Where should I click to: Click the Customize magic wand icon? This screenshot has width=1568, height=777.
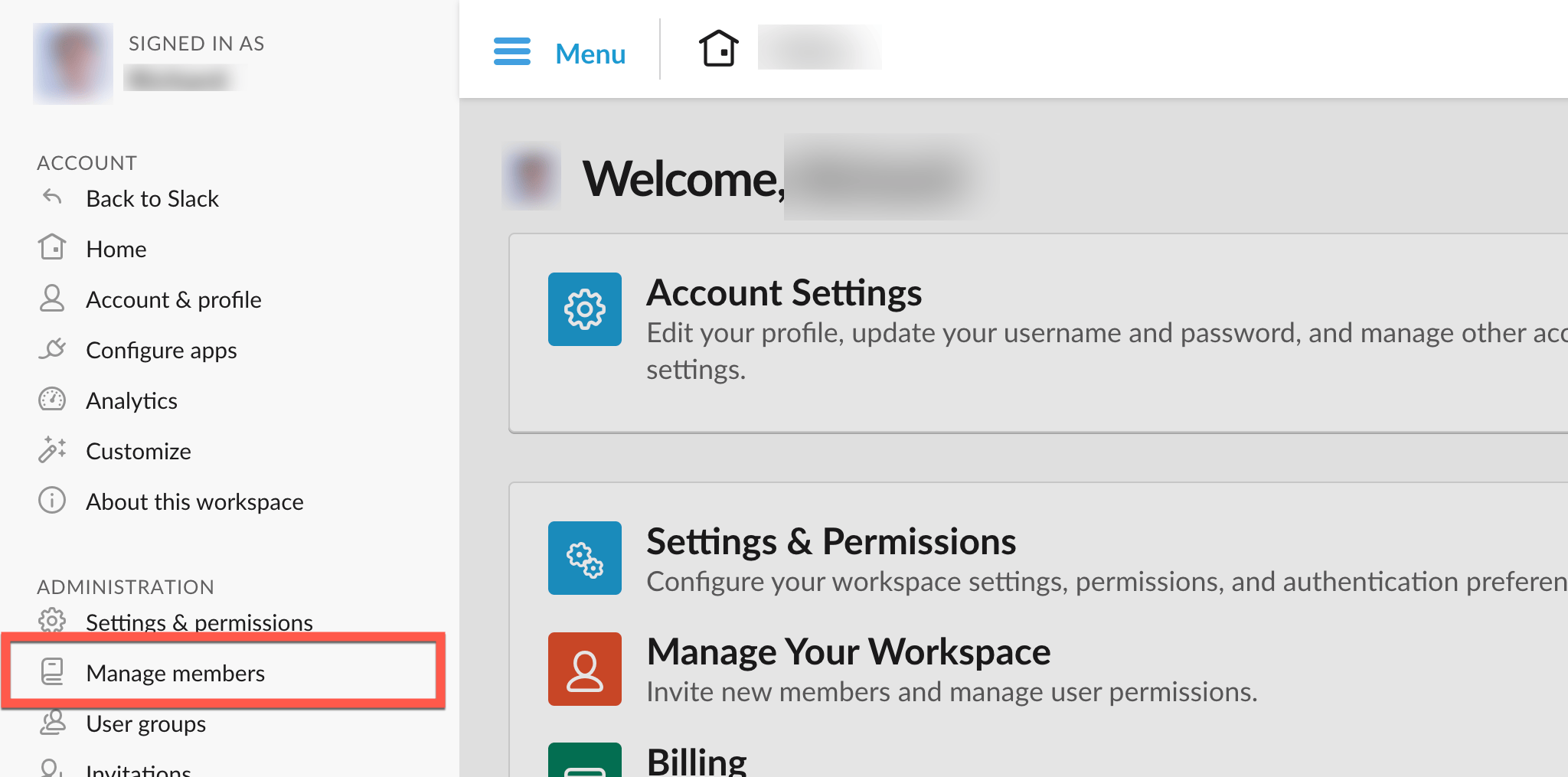pos(52,449)
